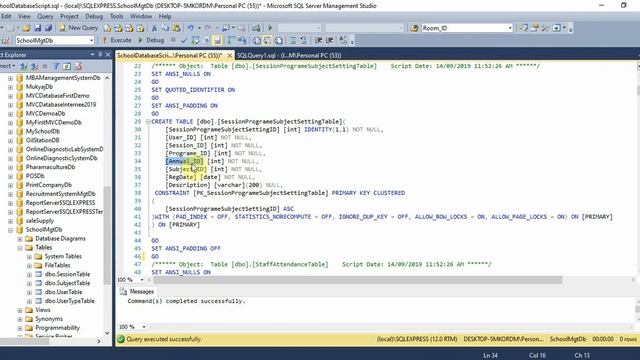Click the Copy icon in toolbar
Viewport: 640px width, 360px height.
(165, 28)
